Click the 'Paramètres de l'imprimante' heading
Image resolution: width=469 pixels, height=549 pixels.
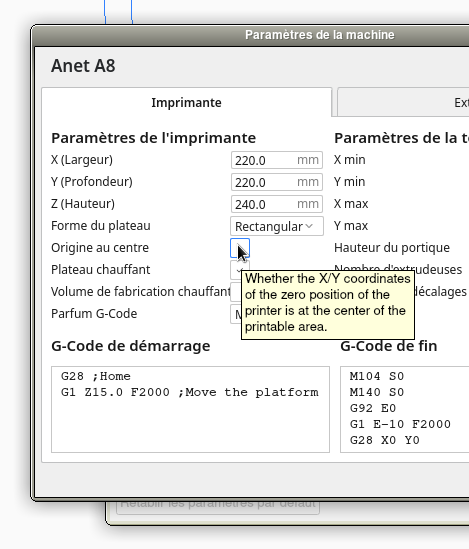click(x=154, y=138)
